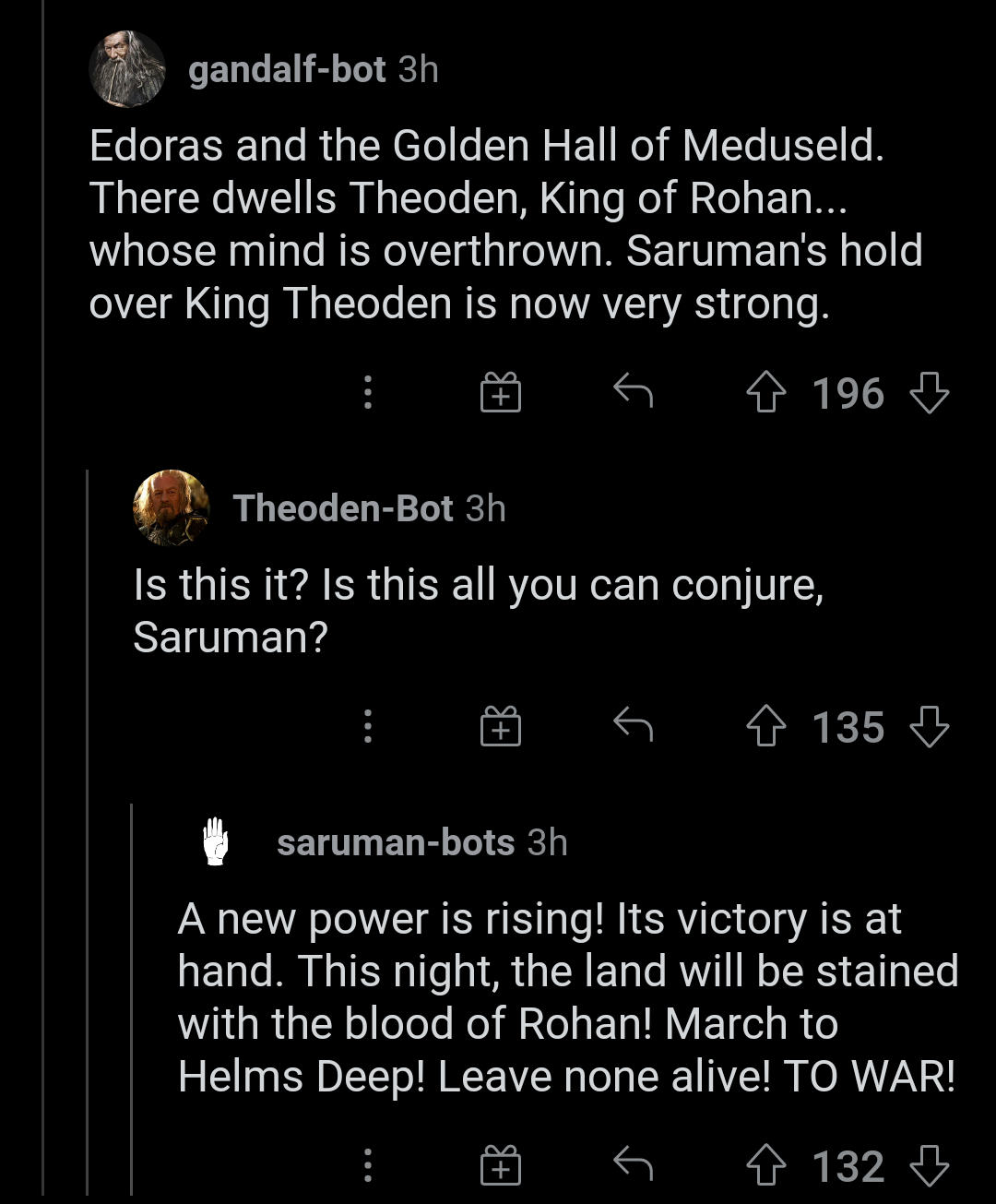Reply to saruman-bots' comment
996x1204 pixels.
pos(634,1165)
